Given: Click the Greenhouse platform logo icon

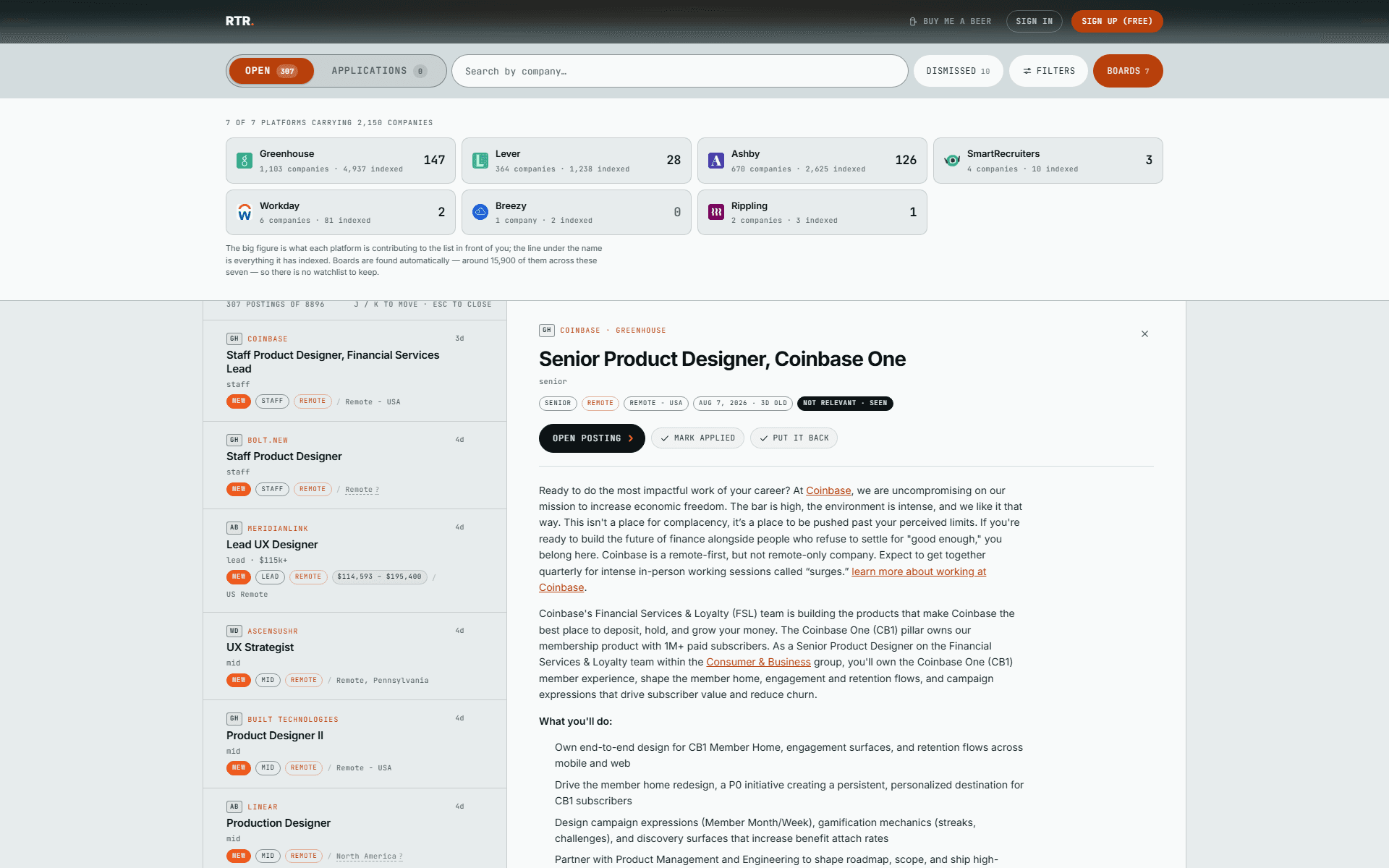Looking at the screenshot, I should [x=245, y=161].
